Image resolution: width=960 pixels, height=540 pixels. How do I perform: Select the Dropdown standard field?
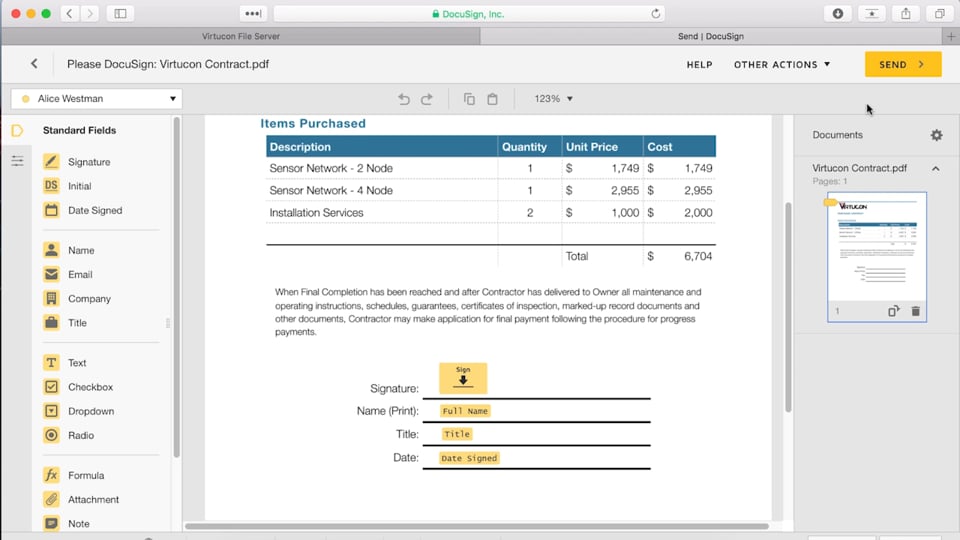(x=51, y=411)
